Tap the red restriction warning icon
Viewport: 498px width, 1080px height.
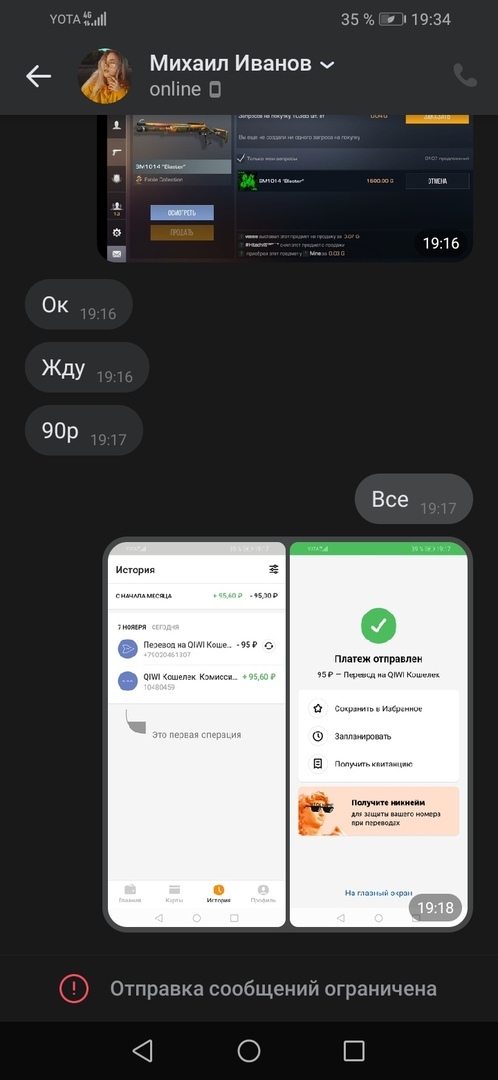(74, 989)
